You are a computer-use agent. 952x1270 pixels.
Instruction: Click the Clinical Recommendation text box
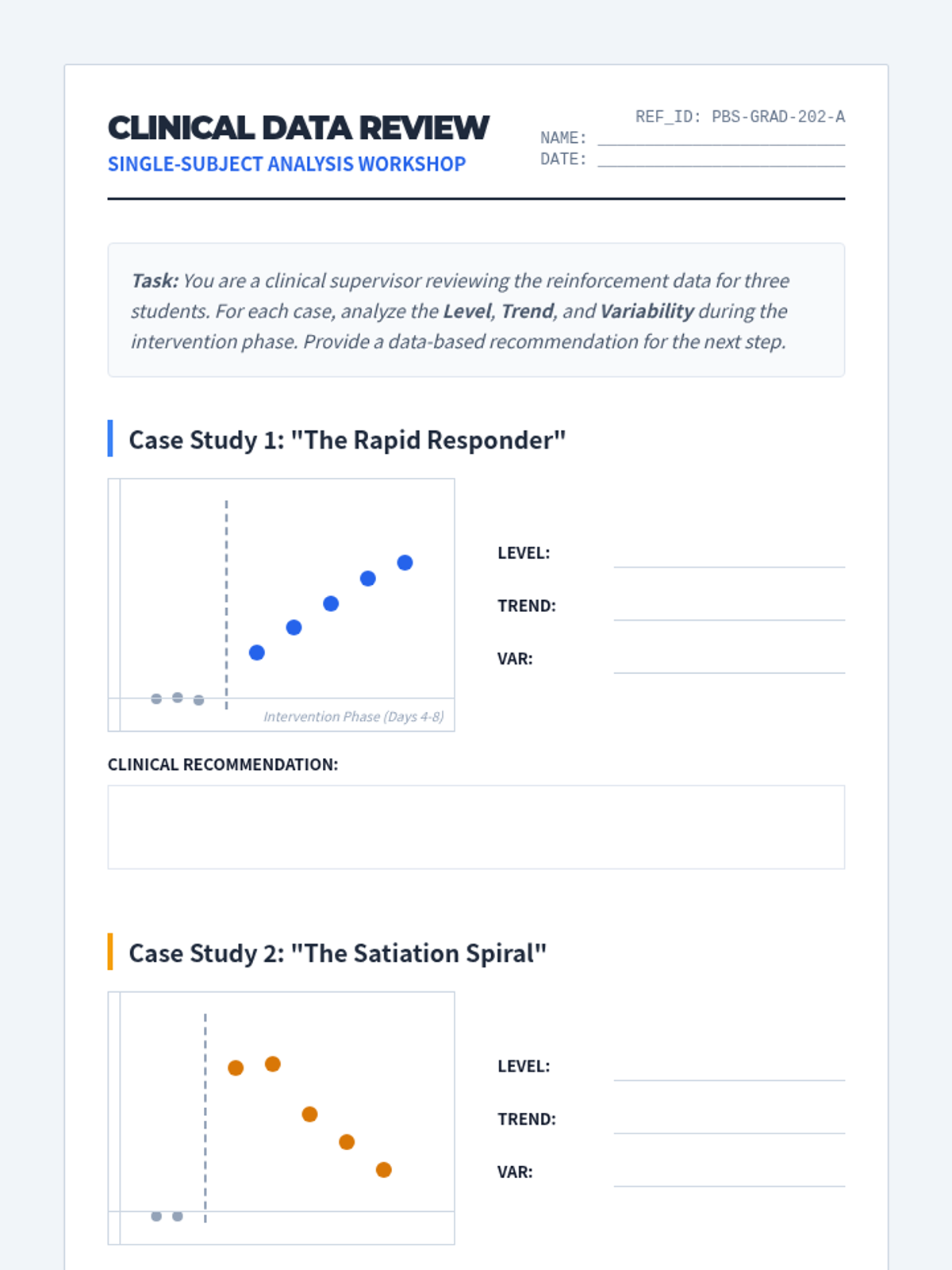click(476, 827)
